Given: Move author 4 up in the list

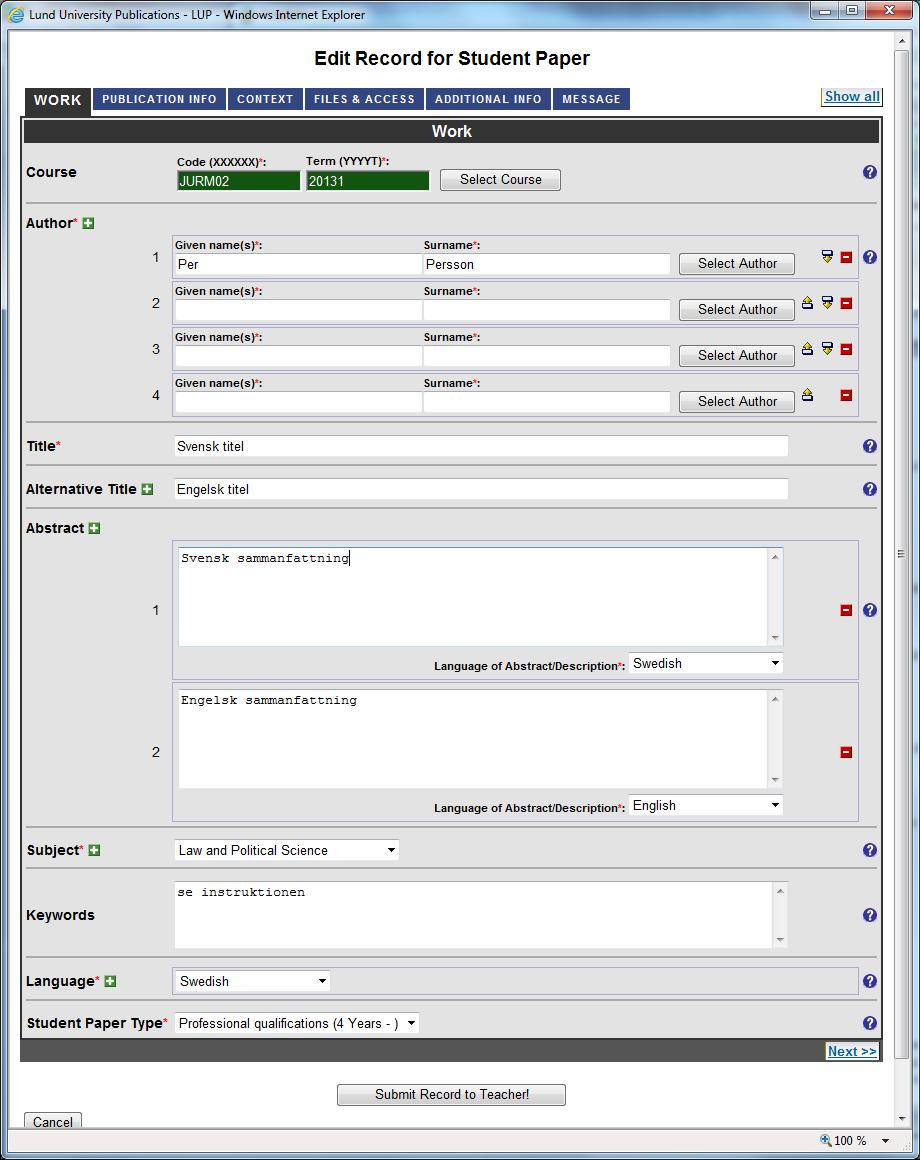Looking at the screenshot, I should point(808,394).
